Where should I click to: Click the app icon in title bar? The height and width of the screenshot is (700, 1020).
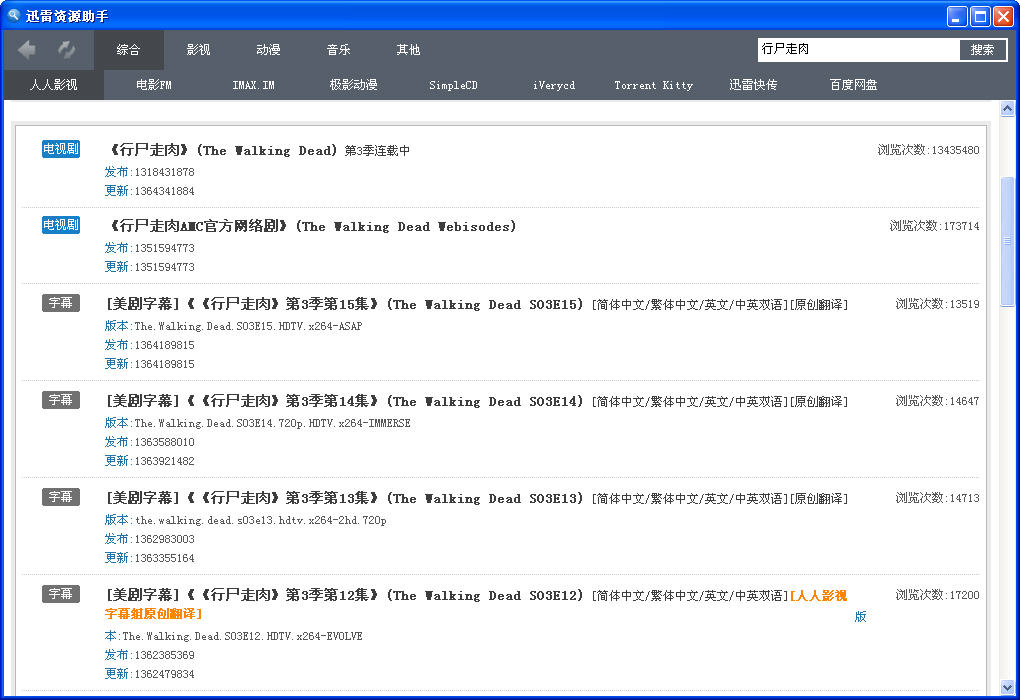pyautogui.click(x=13, y=15)
